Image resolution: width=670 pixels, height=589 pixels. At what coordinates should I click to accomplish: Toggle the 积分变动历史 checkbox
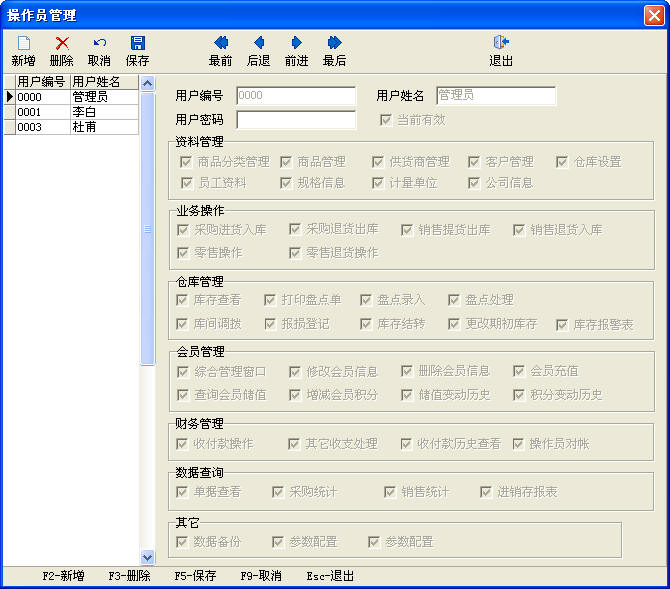pos(519,395)
